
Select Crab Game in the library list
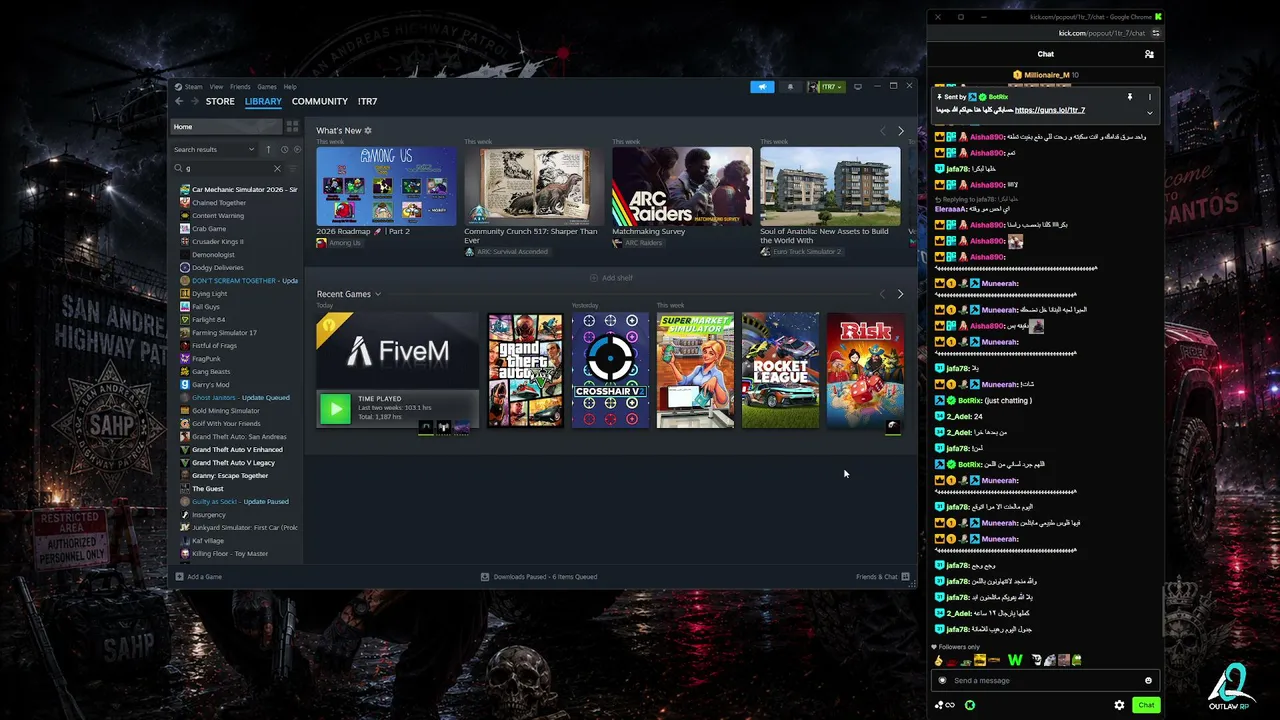(x=209, y=229)
